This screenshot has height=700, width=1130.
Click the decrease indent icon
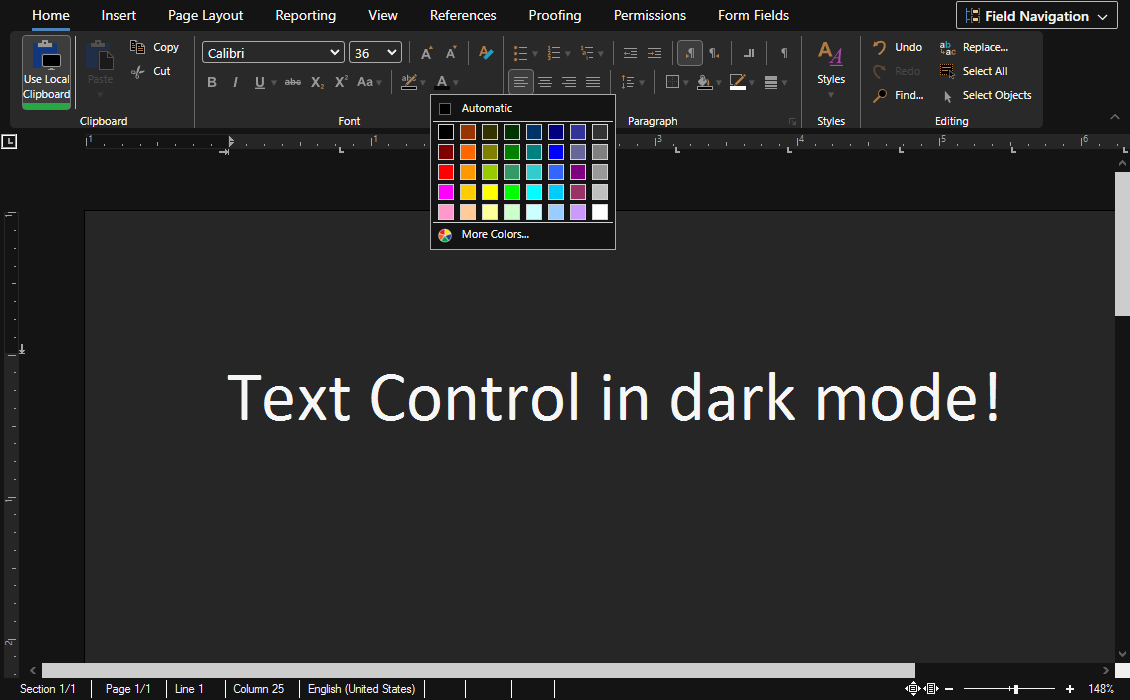(x=629, y=52)
